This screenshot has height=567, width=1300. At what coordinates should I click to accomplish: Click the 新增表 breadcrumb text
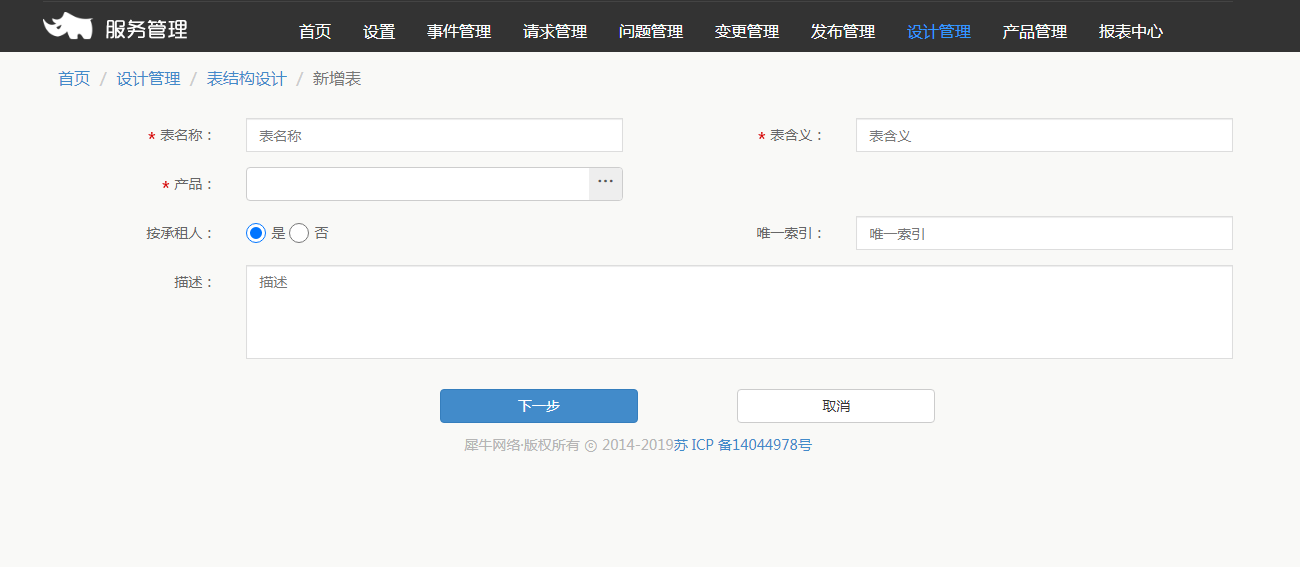[337, 79]
